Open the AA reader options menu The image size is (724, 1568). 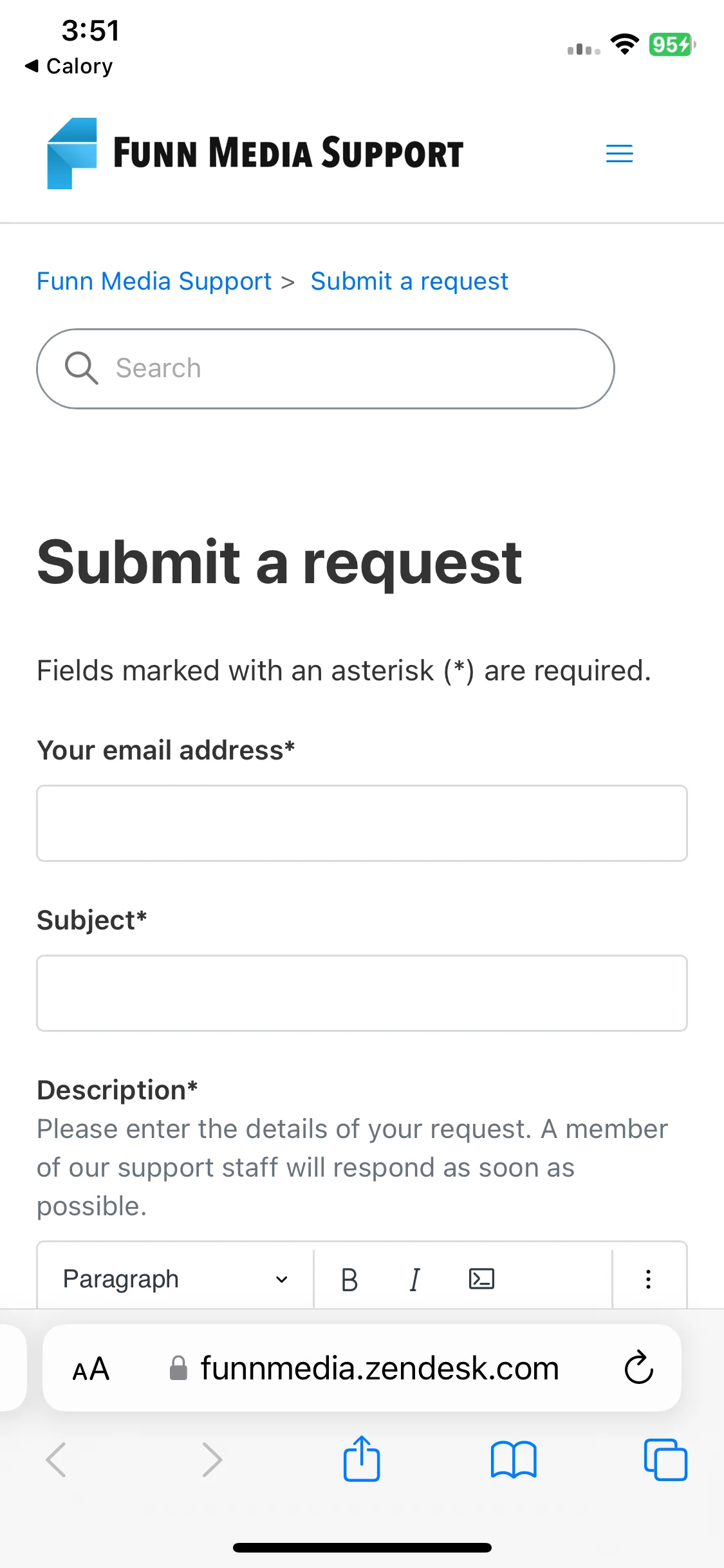91,1368
